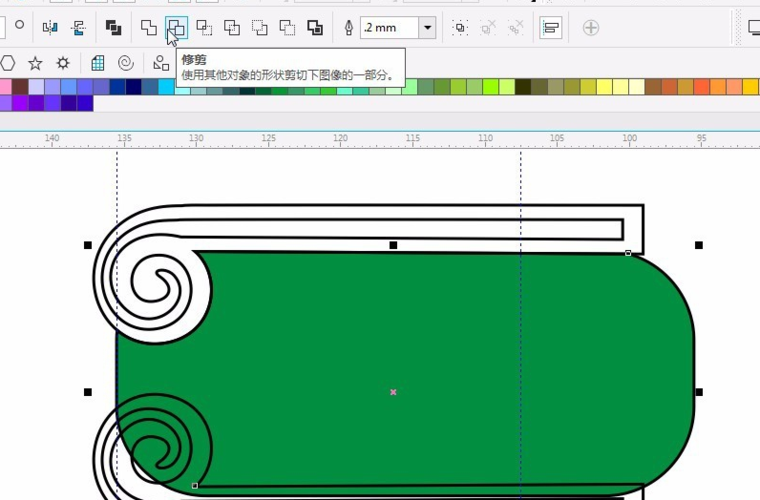Toggle the Align and distribute button
760x500 pixels.
[550, 28]
